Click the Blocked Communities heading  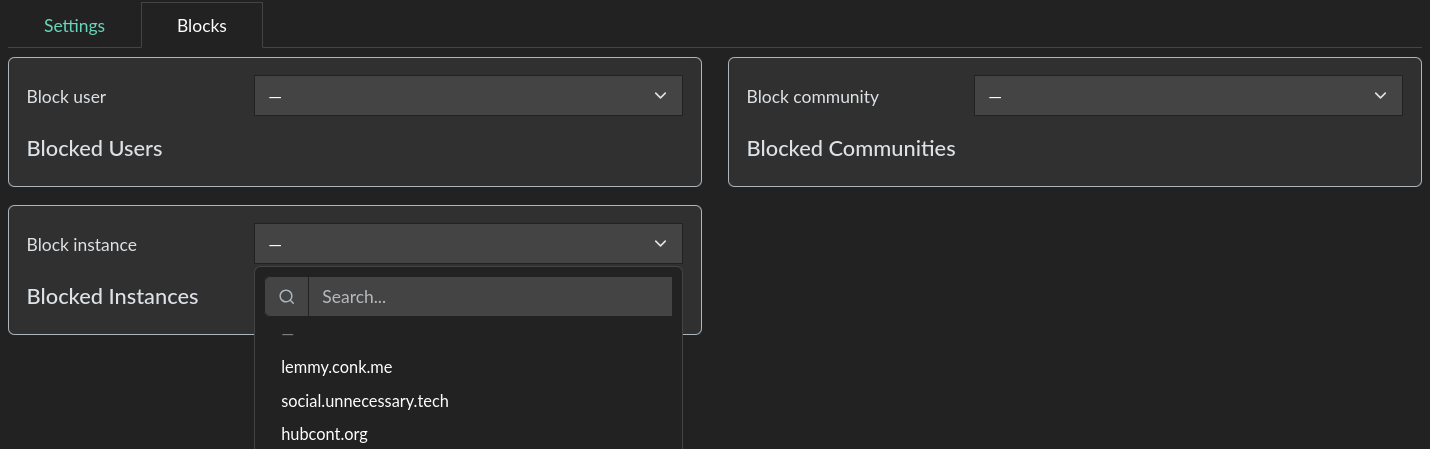(x=851, y=149)
